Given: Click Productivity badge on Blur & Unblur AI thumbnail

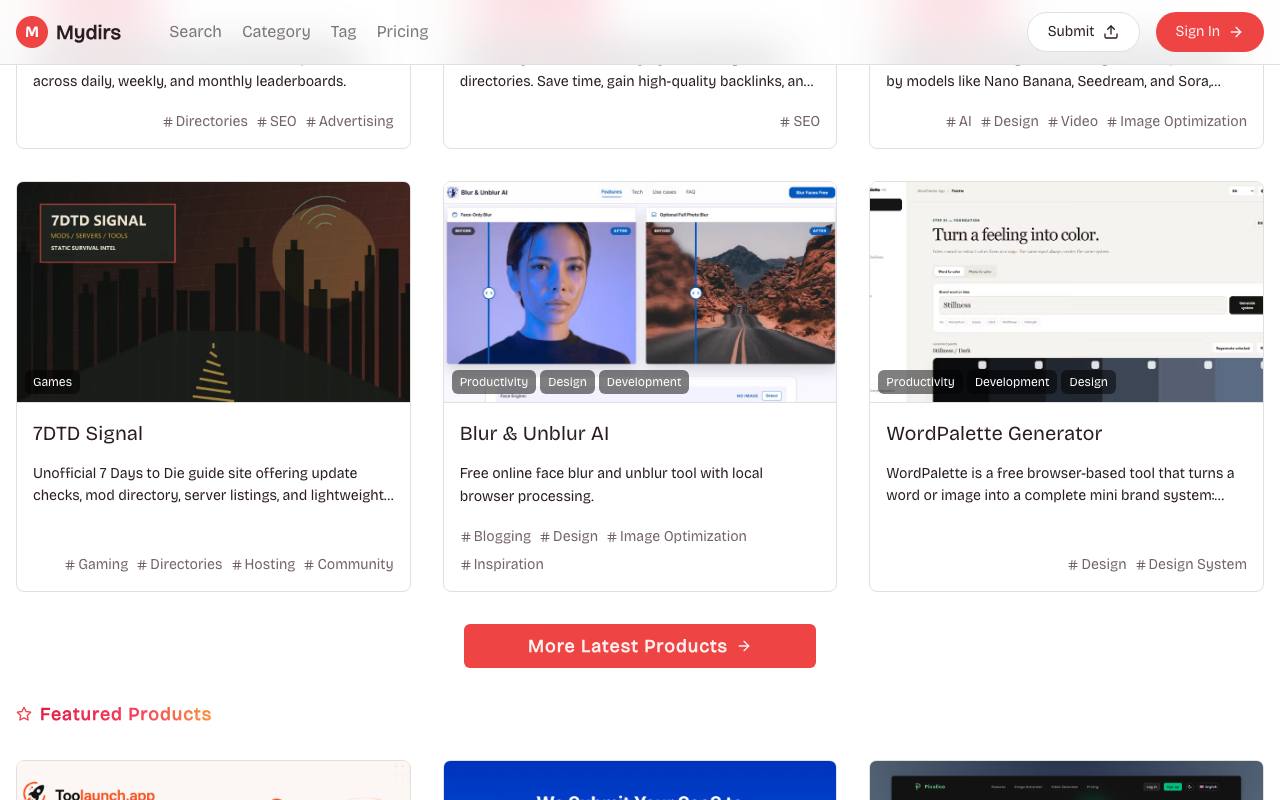Looking at the screenshot, I should pyautogui.click(x=494, y=382).
